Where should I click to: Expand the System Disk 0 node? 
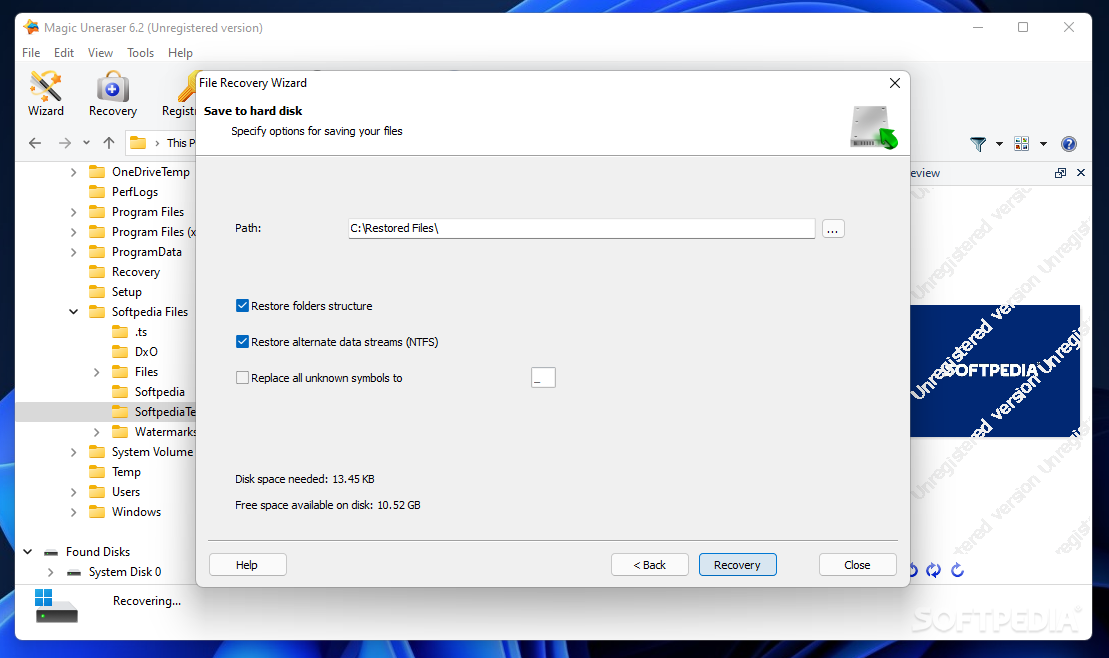(50, 572)
